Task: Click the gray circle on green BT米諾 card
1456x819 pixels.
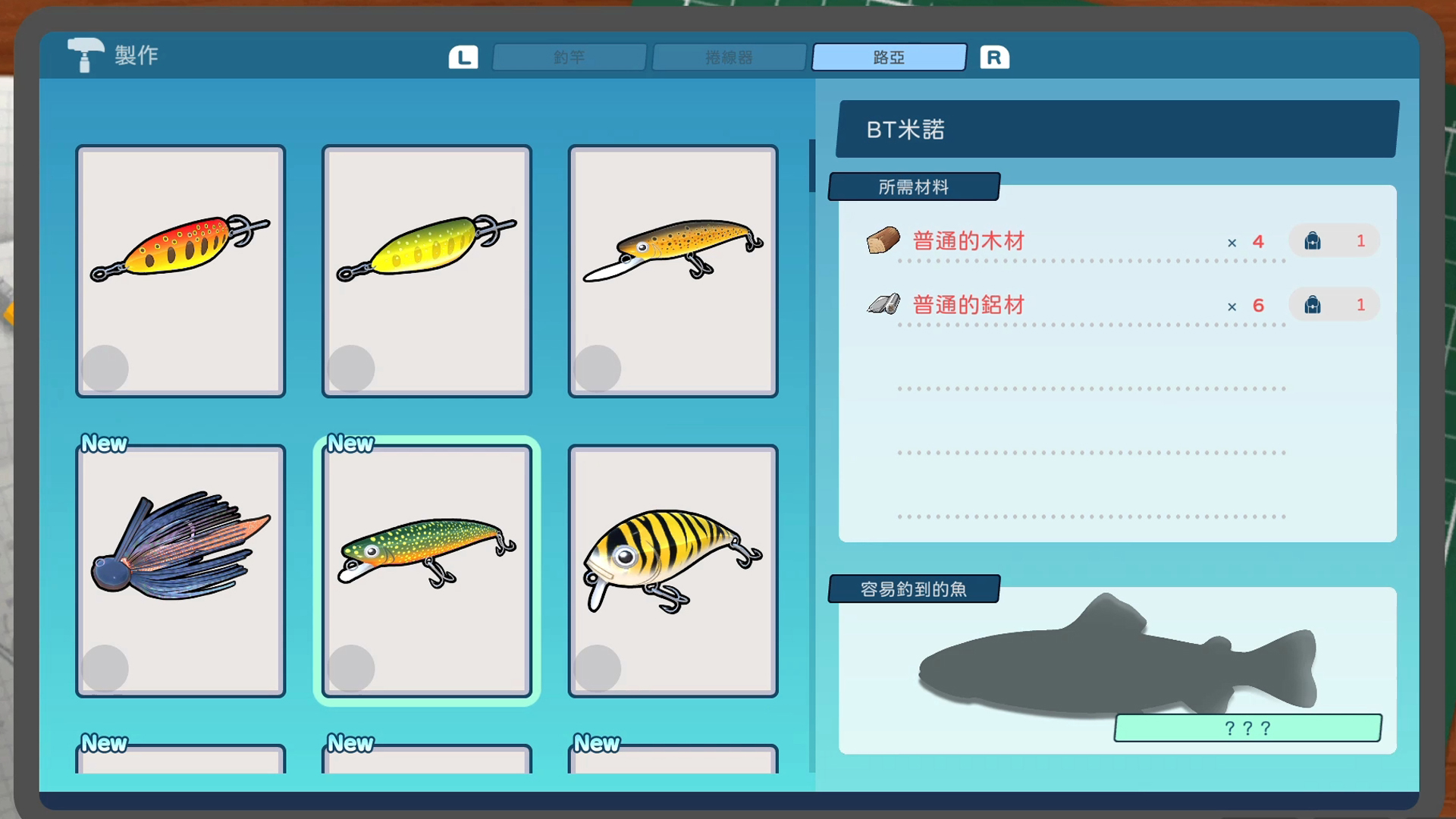Action: [351, 668]
